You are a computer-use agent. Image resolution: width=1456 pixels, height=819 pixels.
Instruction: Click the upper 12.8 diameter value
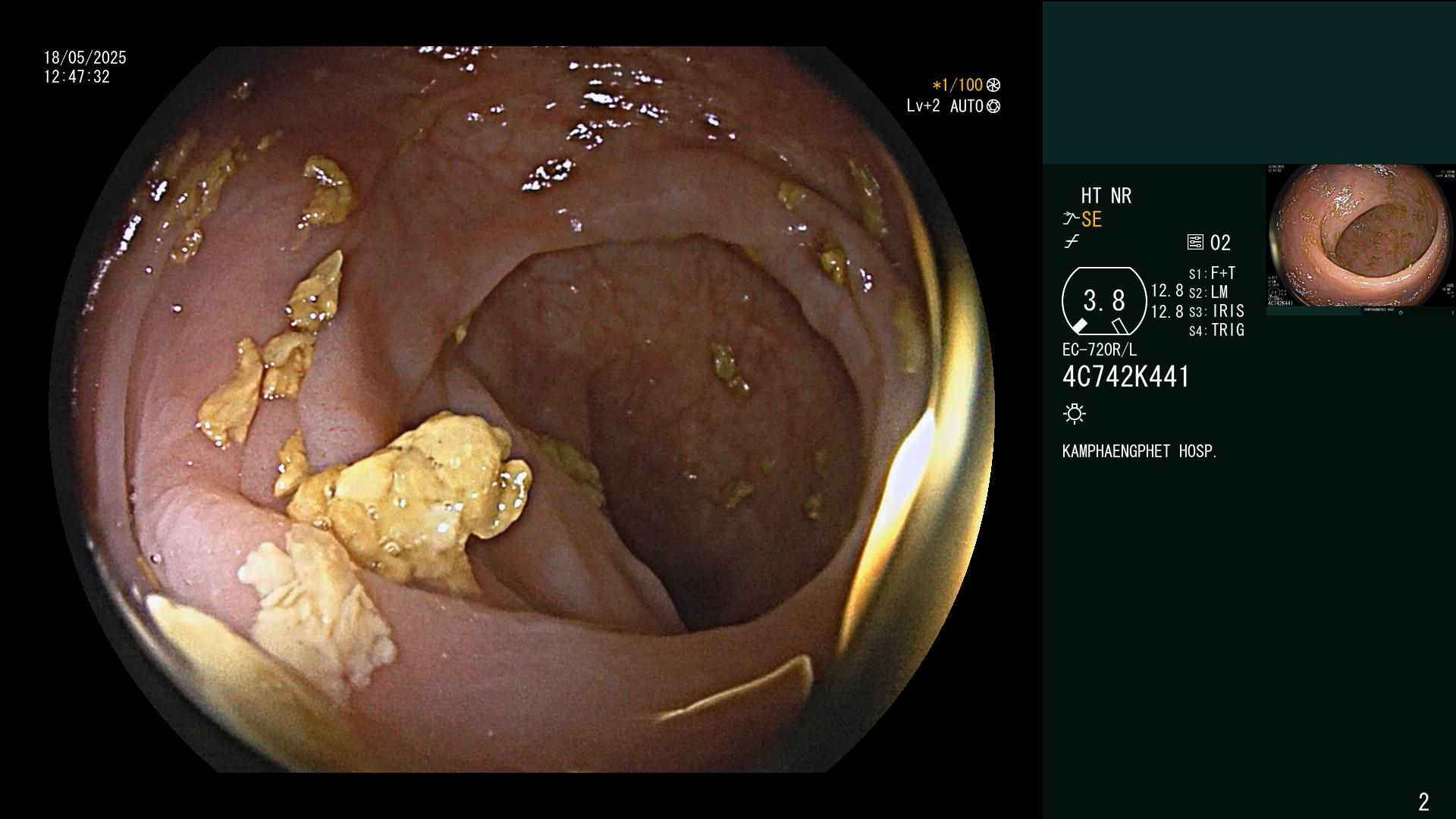(1167, 290)
